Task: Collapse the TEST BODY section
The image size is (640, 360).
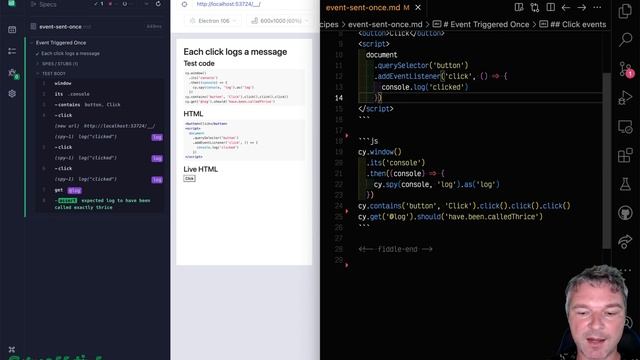Action: click(53, 73)
